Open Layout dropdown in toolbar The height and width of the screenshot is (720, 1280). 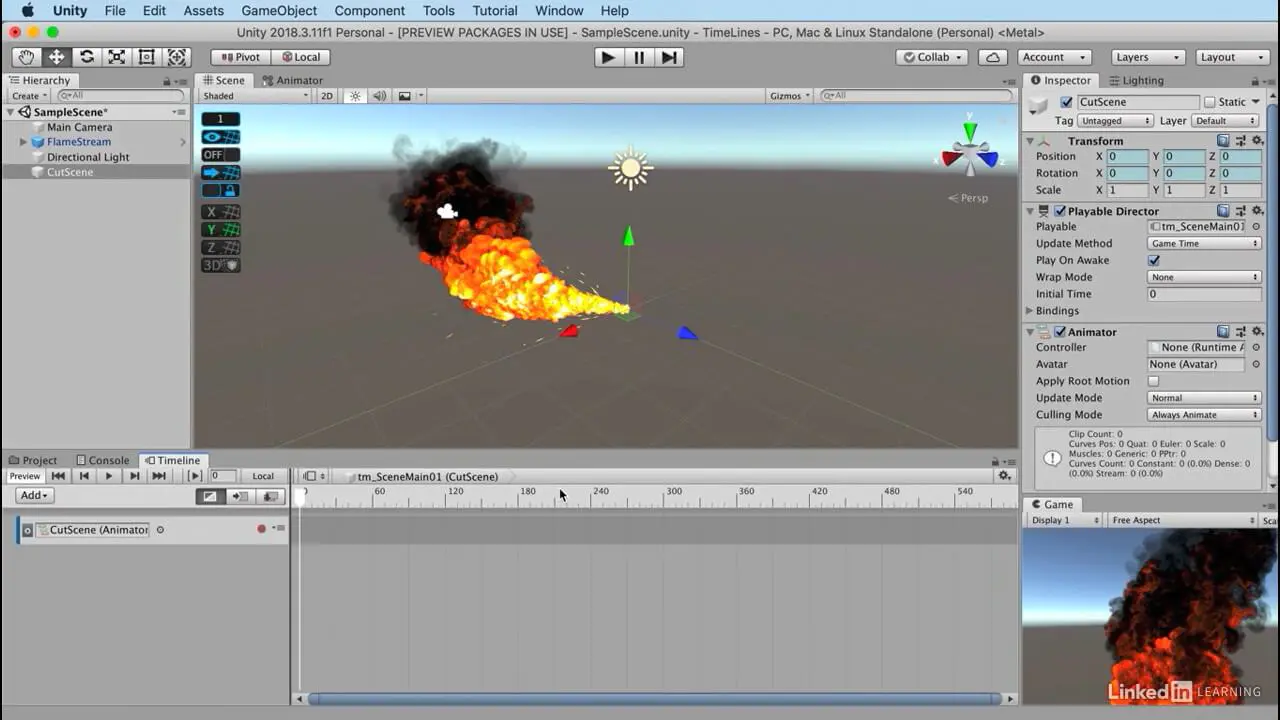pyautogui.click(x=1231, y=57)
